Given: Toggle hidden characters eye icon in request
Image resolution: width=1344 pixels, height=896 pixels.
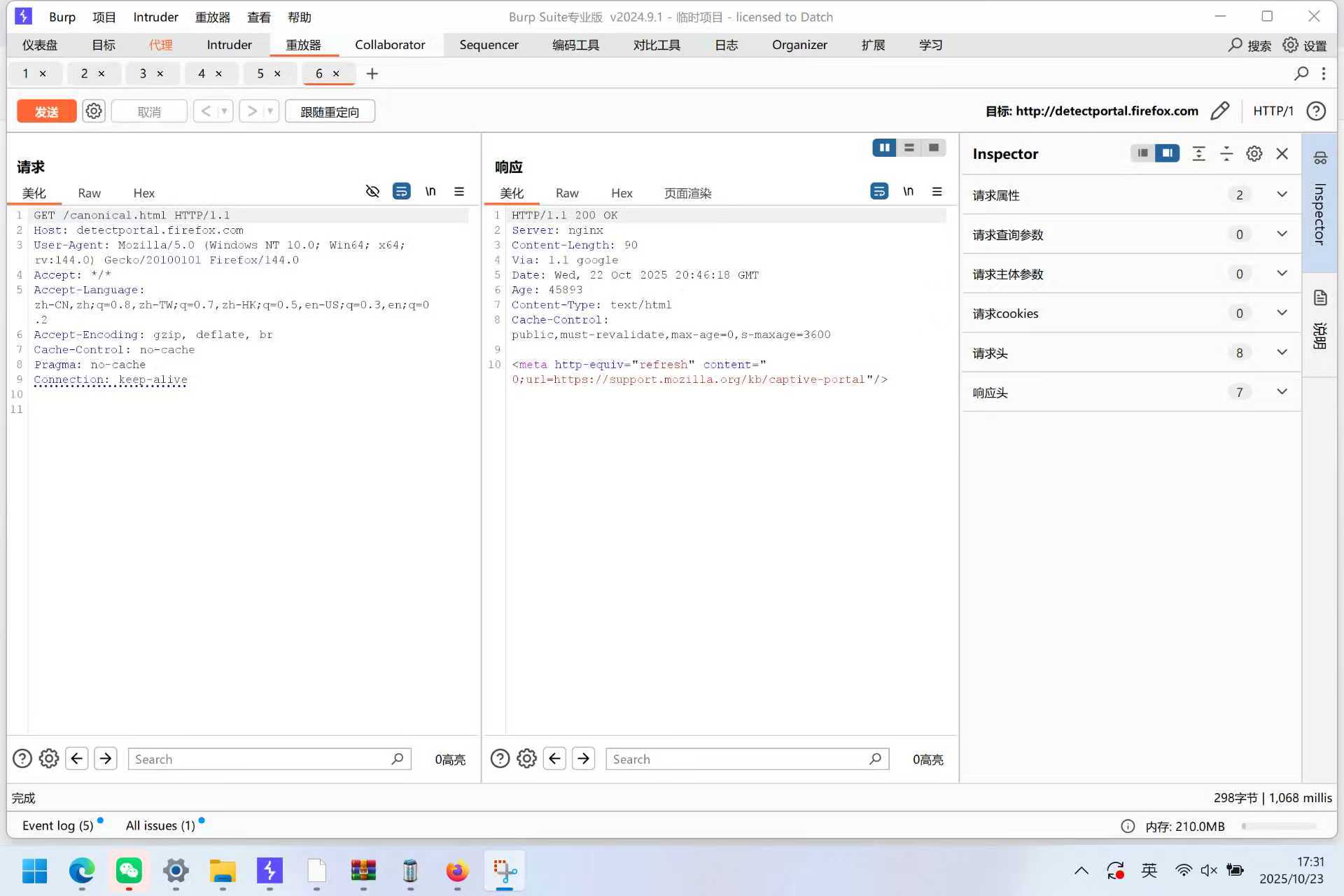Looking at the screenshot, I should (372, 191).
